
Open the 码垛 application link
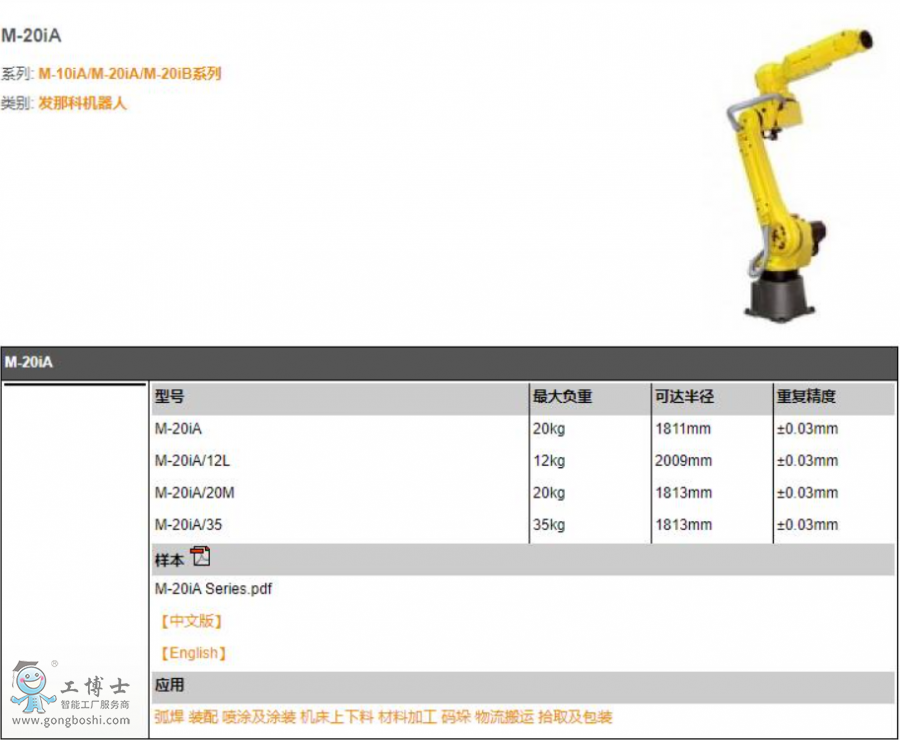click(455, 717)
